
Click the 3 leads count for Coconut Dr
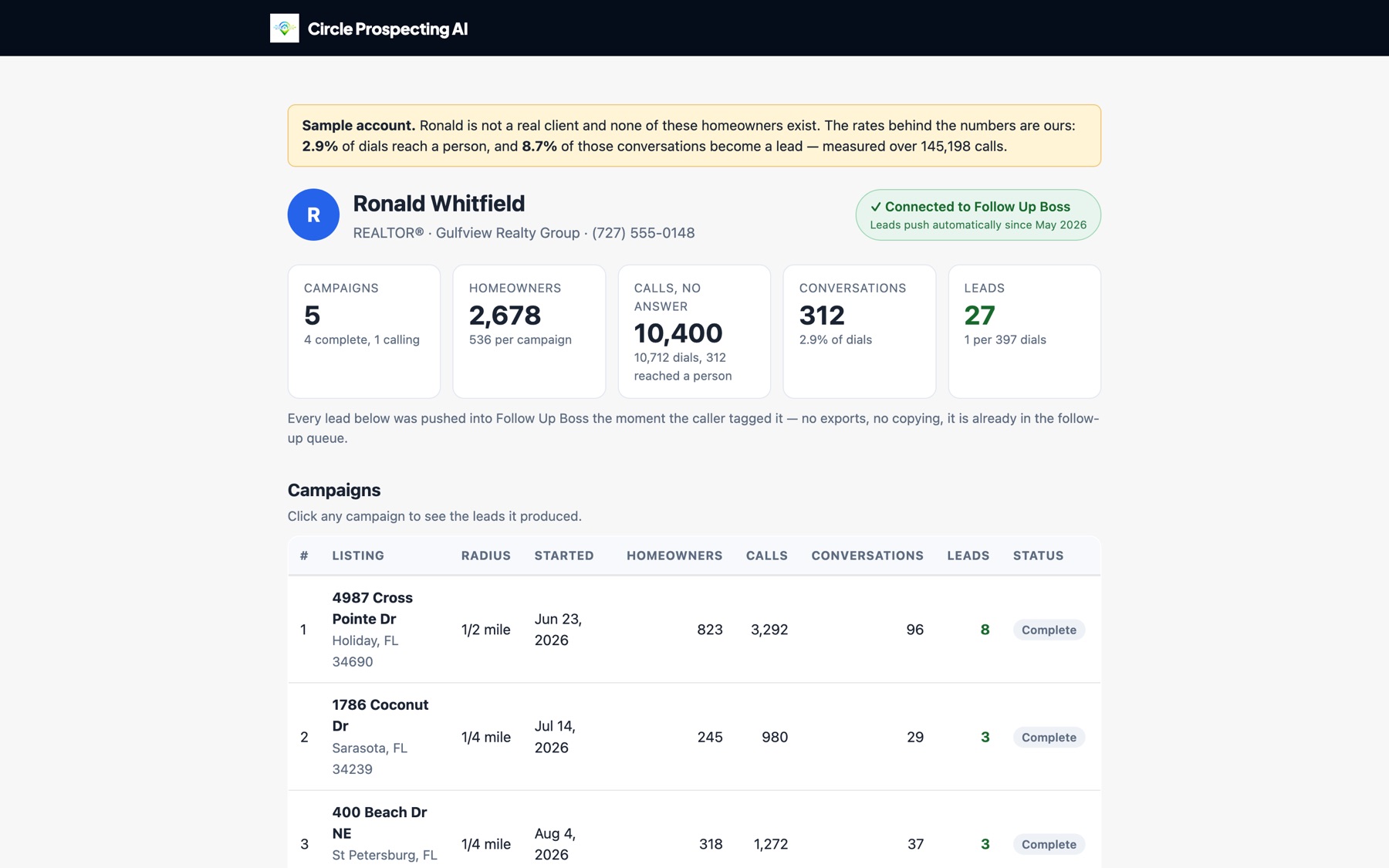(x=985, y=737)
